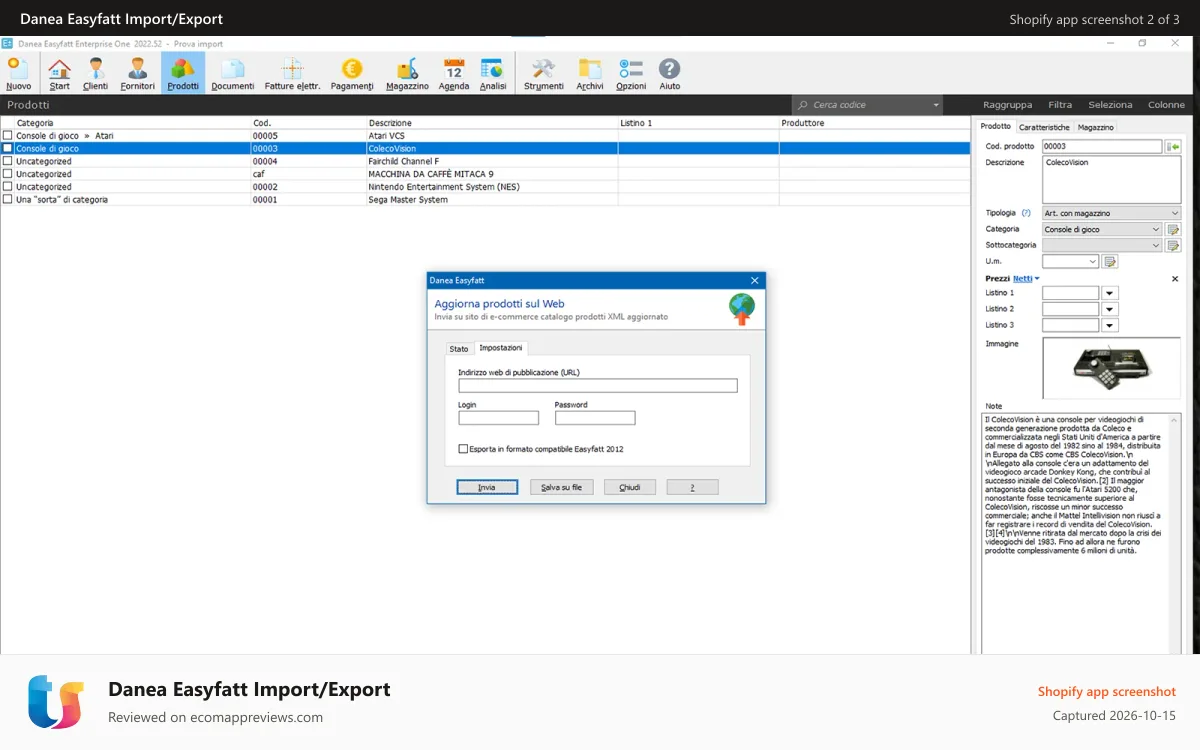Open the Raggruppa menu

1007,105
